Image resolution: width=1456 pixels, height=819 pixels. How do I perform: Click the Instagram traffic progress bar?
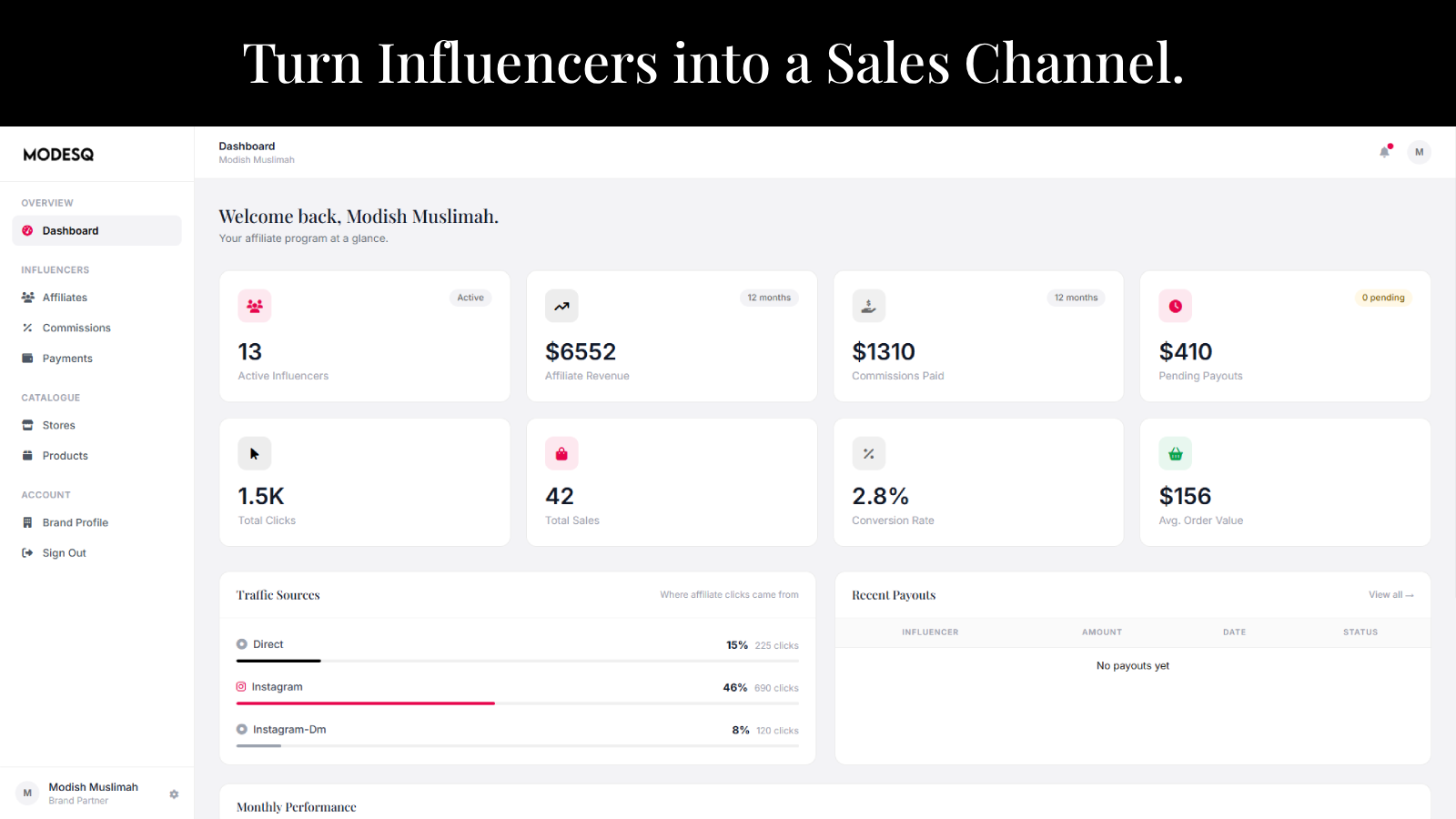(x=517, y=703)
